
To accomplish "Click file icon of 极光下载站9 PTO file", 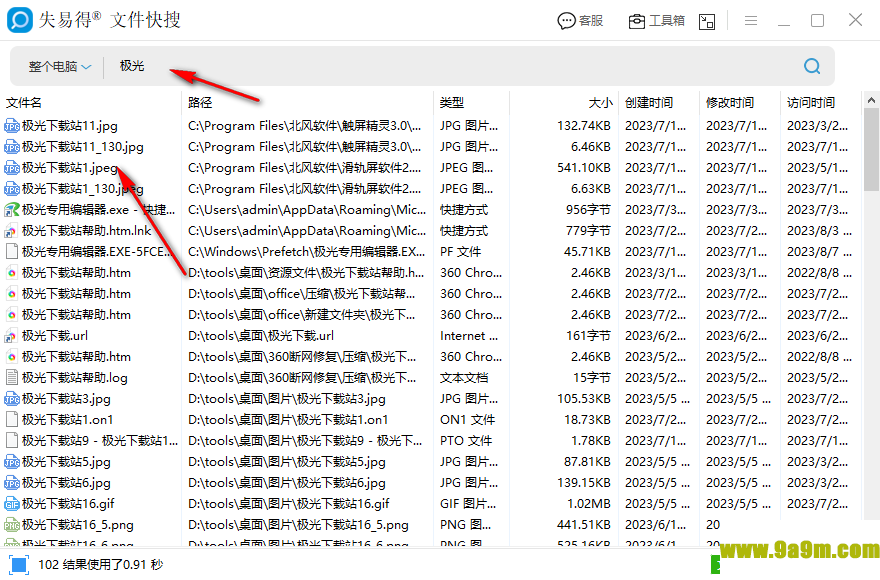I will 12,441.
